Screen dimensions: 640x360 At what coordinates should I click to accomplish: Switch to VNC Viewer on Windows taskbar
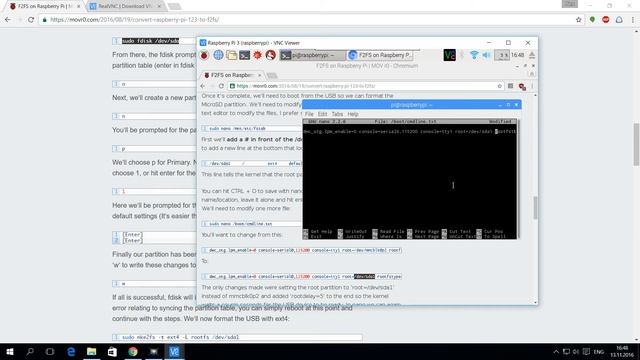174,351
